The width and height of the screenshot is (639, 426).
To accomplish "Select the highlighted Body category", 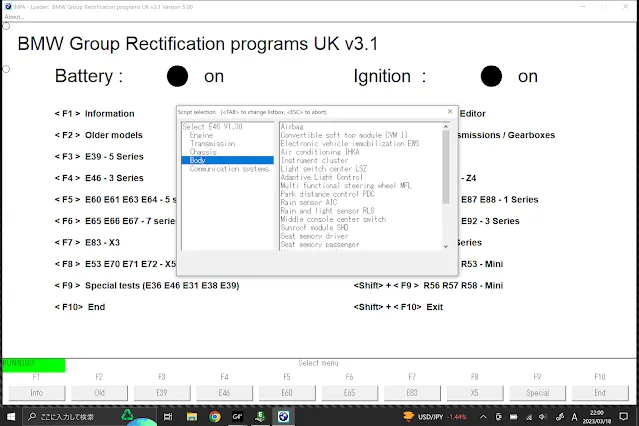I will tap(227, 160).
